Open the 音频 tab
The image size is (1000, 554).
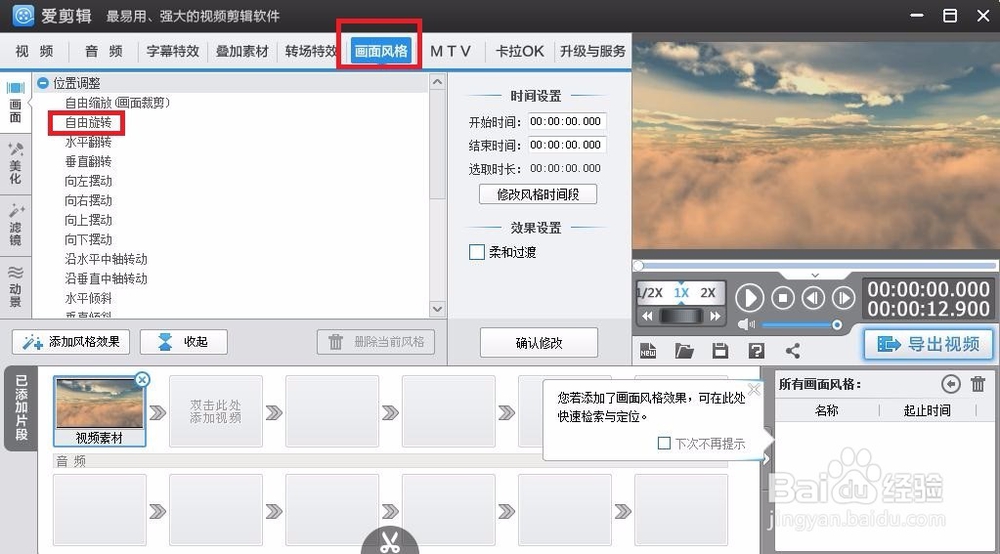103,51
